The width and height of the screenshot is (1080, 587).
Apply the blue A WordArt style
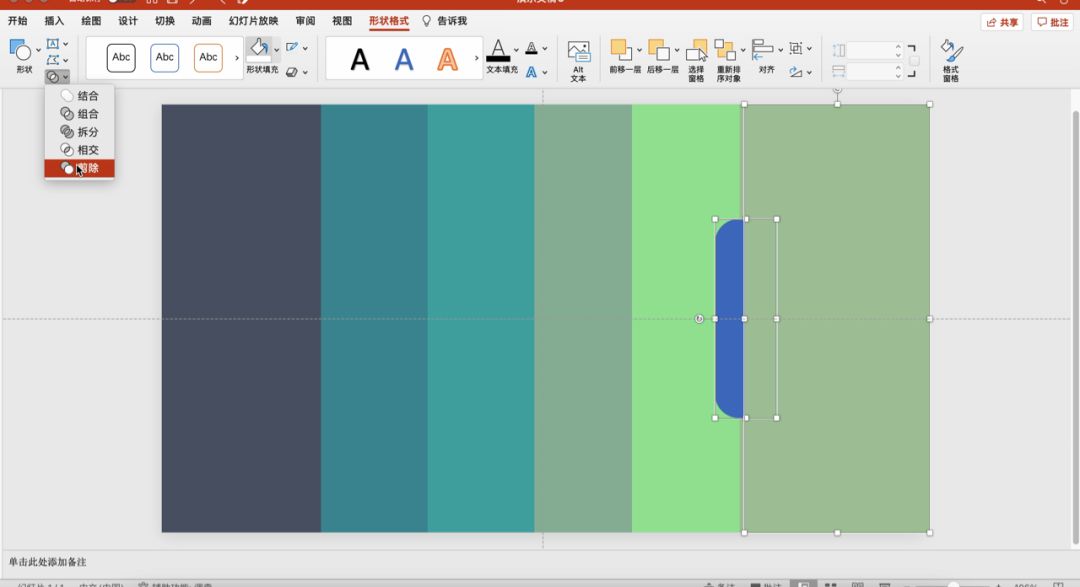[404, 60]
